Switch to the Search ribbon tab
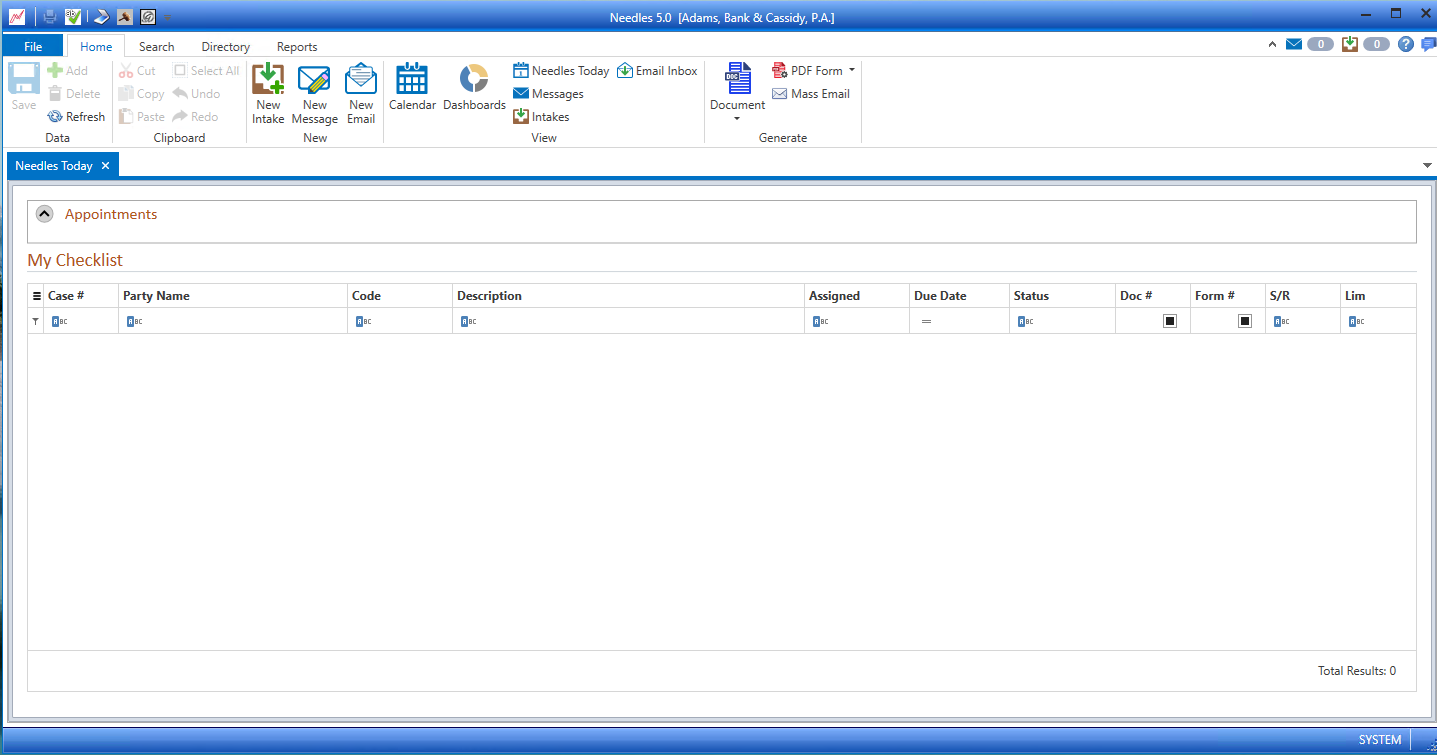Screen dimensions: 1437x755 (x=156, y=46)
